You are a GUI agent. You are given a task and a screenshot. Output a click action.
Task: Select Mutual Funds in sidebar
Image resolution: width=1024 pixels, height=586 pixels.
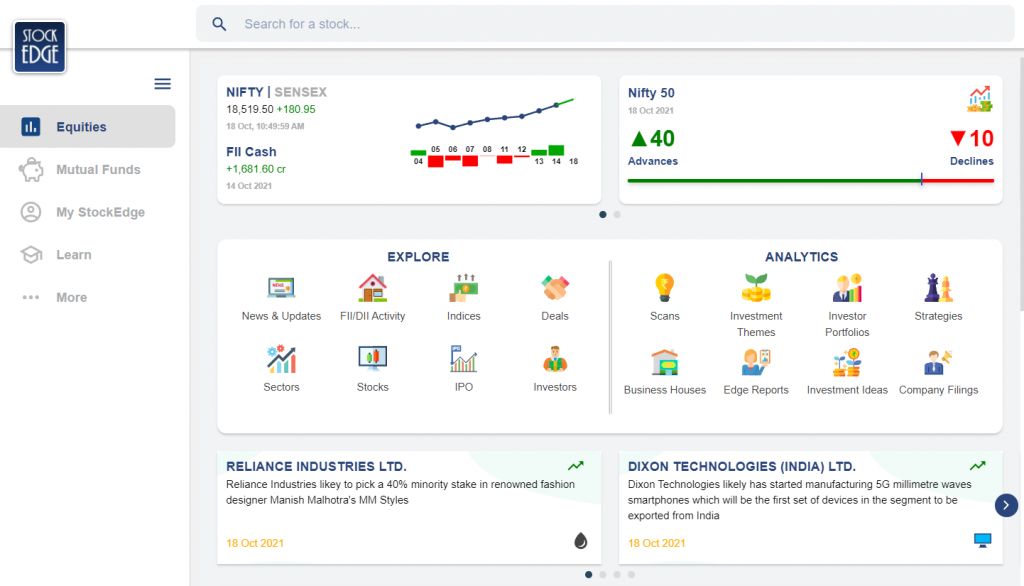tap(88, 170)
